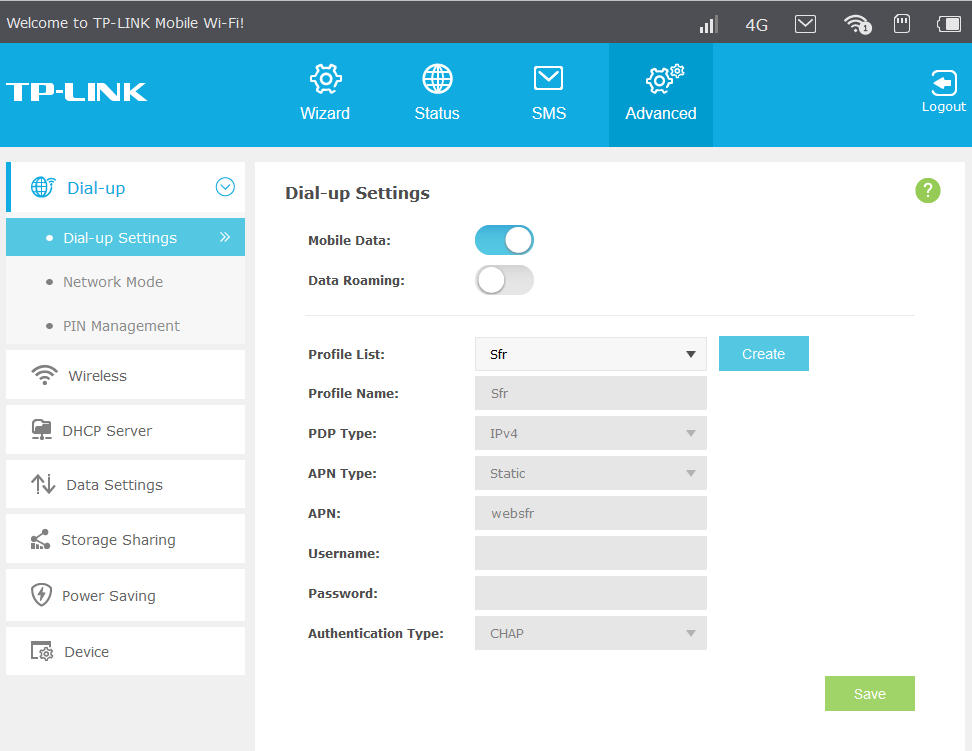The width and height of the screenshot is (972, 751).
Task: Select Dial-up Settings in sidebar
Action: (x=125, y=237)
